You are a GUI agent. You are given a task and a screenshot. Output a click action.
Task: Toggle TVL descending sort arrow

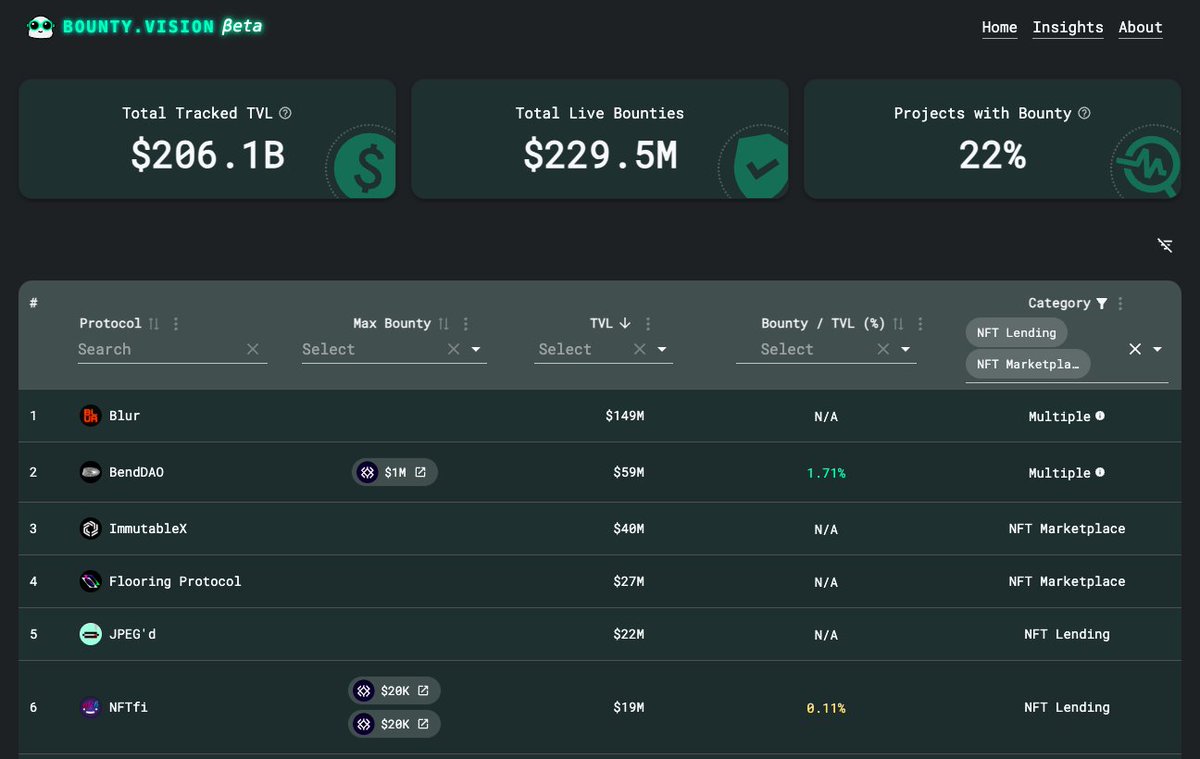[x=625, y=323]
